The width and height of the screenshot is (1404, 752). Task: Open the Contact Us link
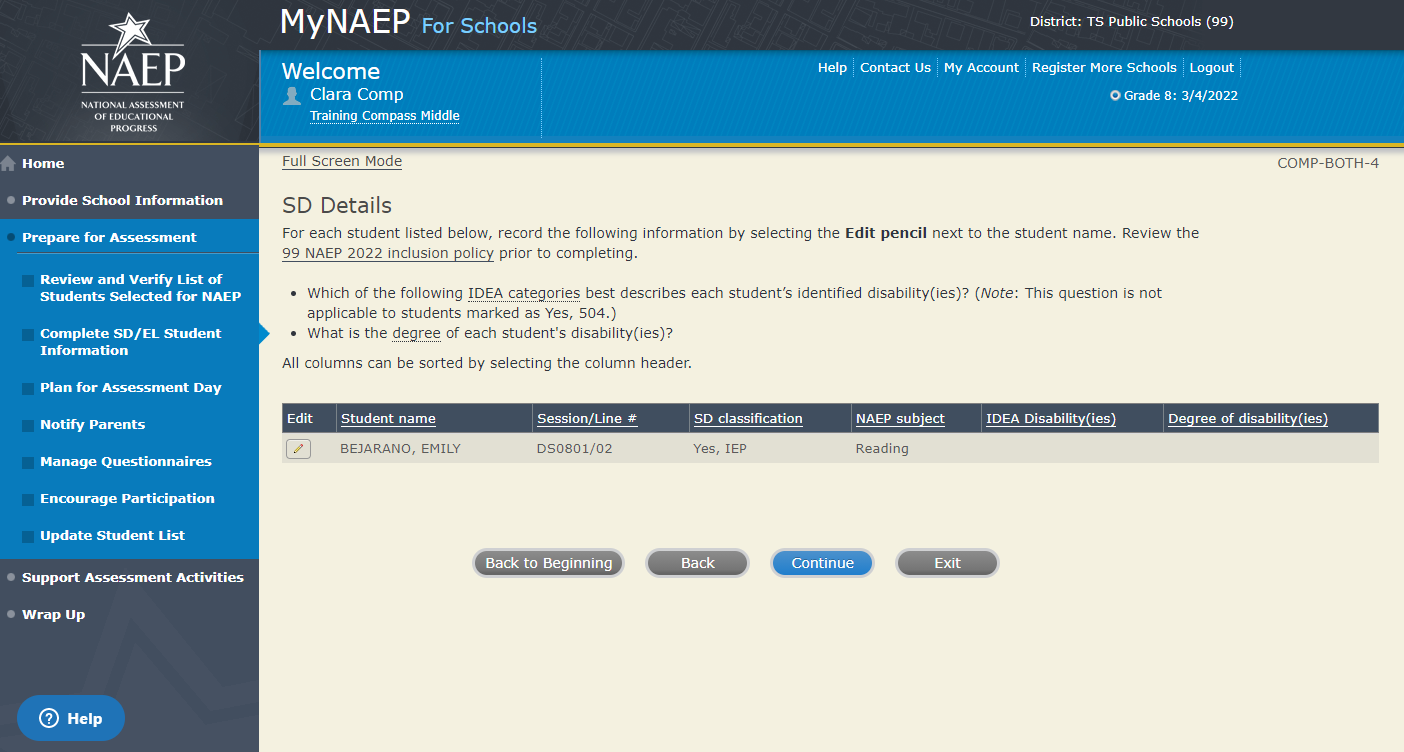coord(895,68)
